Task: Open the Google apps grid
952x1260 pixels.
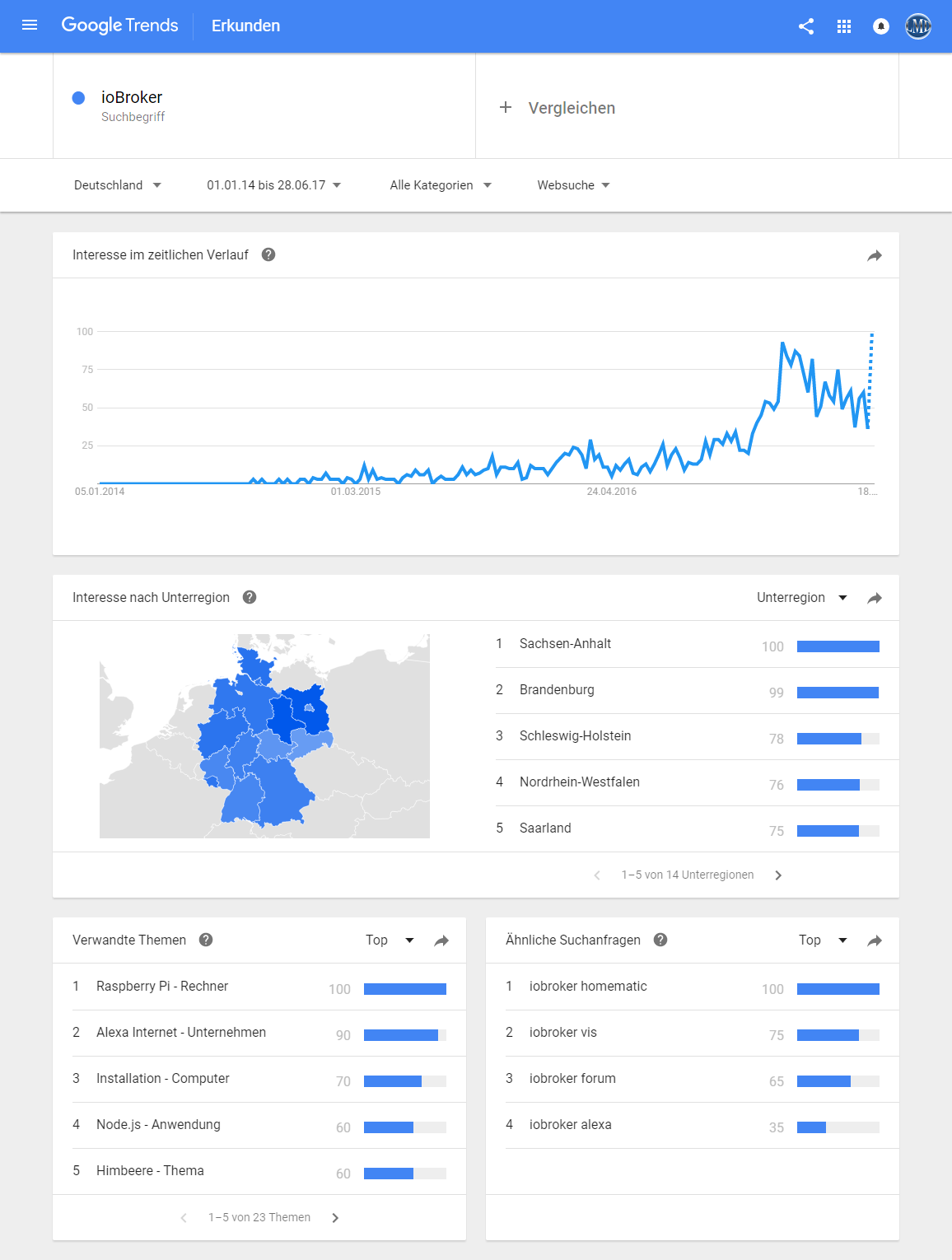Action: click(844, 26)
